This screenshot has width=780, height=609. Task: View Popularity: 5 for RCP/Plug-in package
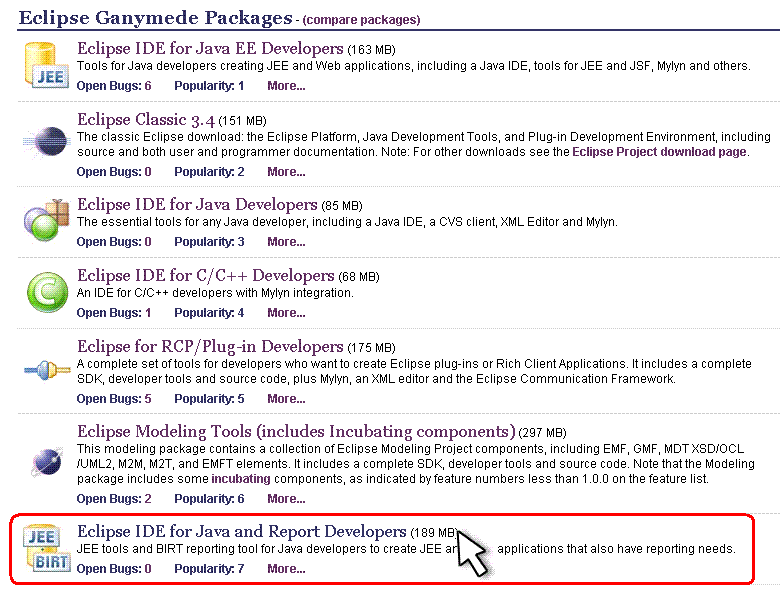click(209, 399)
